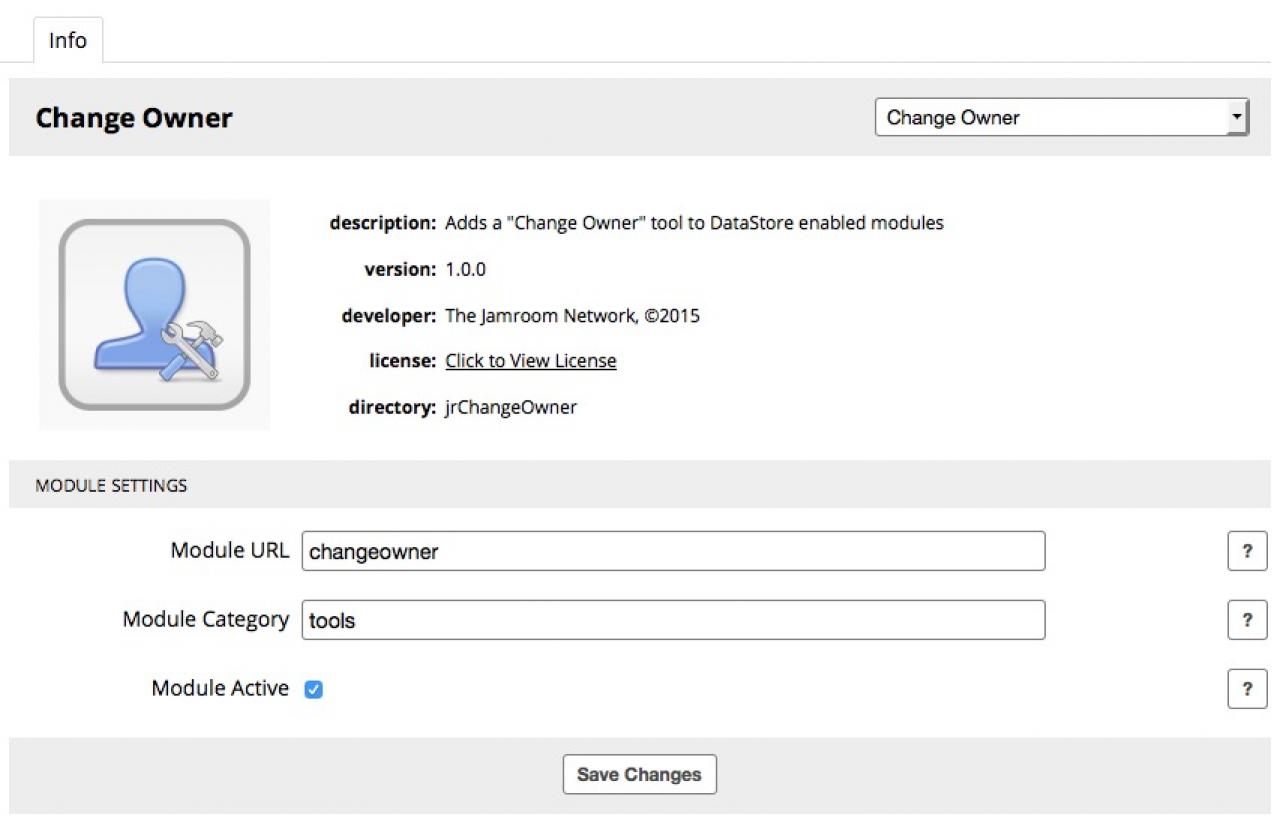
Task: Click the Module URL label
Action: point(230,550)
